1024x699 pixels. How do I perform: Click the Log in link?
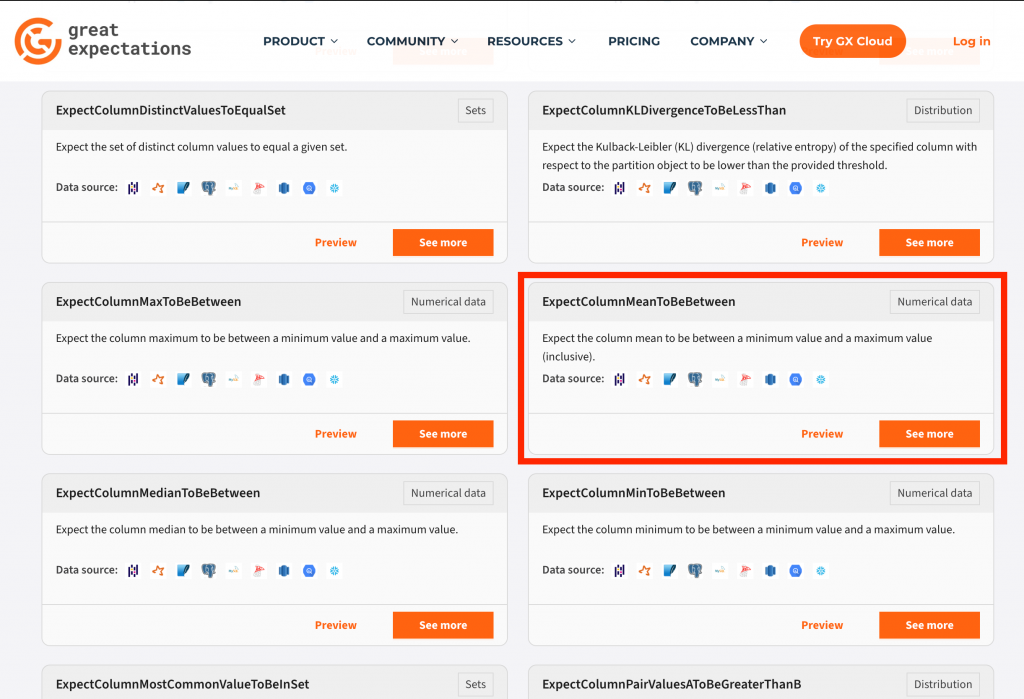(x=971, y=41)
